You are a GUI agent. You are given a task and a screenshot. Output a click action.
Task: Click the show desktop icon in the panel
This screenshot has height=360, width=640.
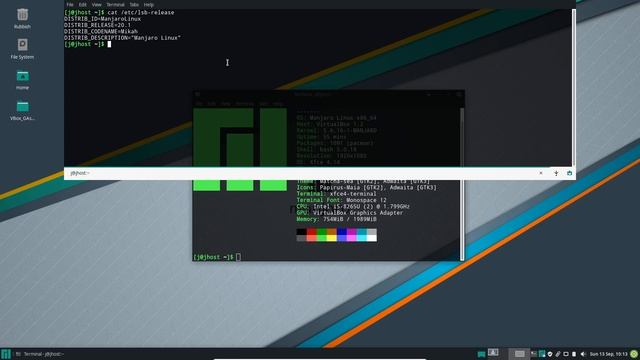[x=493, y=353]
